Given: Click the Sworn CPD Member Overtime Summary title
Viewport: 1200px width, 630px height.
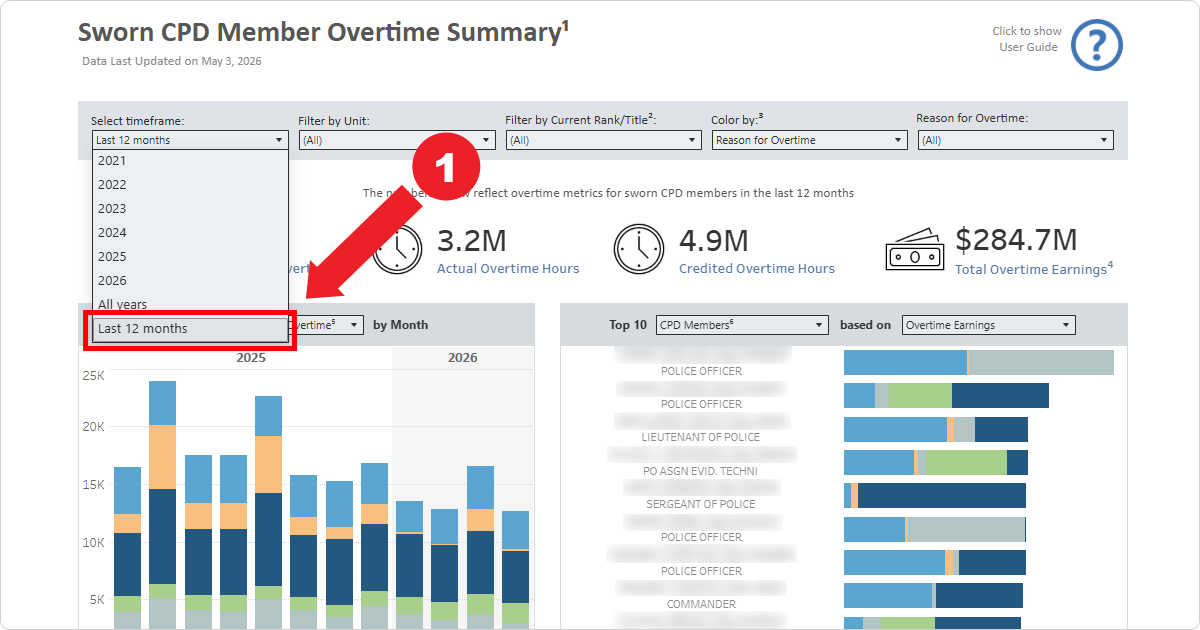Looking at the screenshot, I should tap(323, 33).
